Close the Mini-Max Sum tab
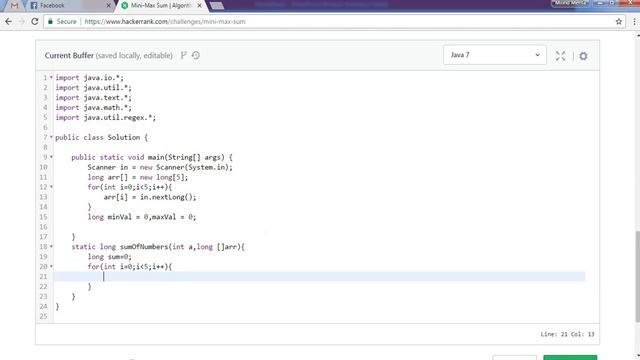Screen dimensions: 640x360 click(x=199, y=6)
